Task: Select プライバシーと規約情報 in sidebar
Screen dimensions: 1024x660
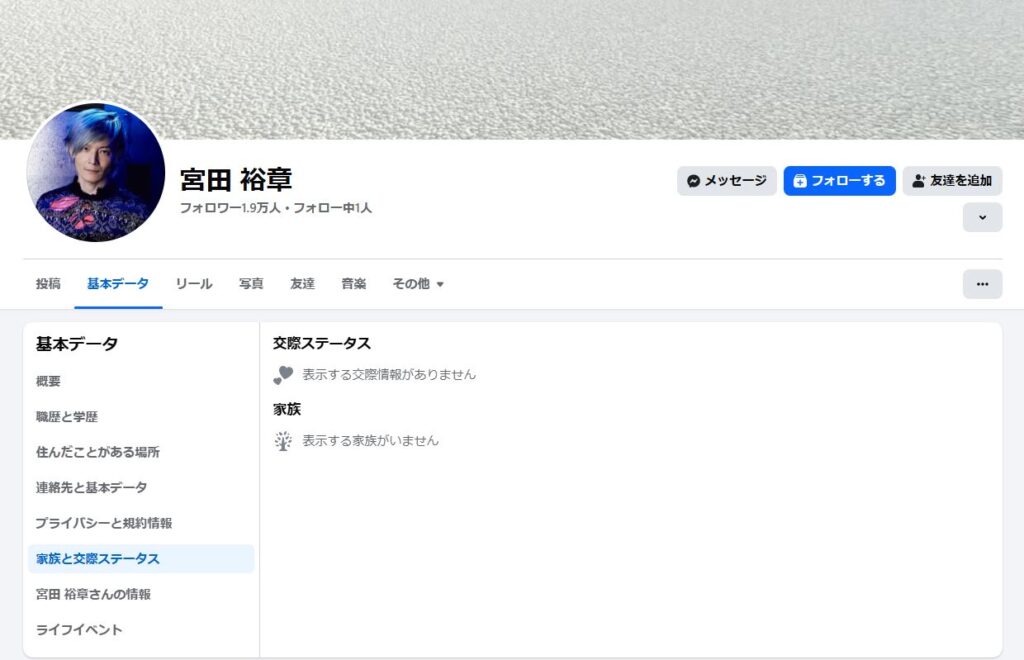Action: 104,523
